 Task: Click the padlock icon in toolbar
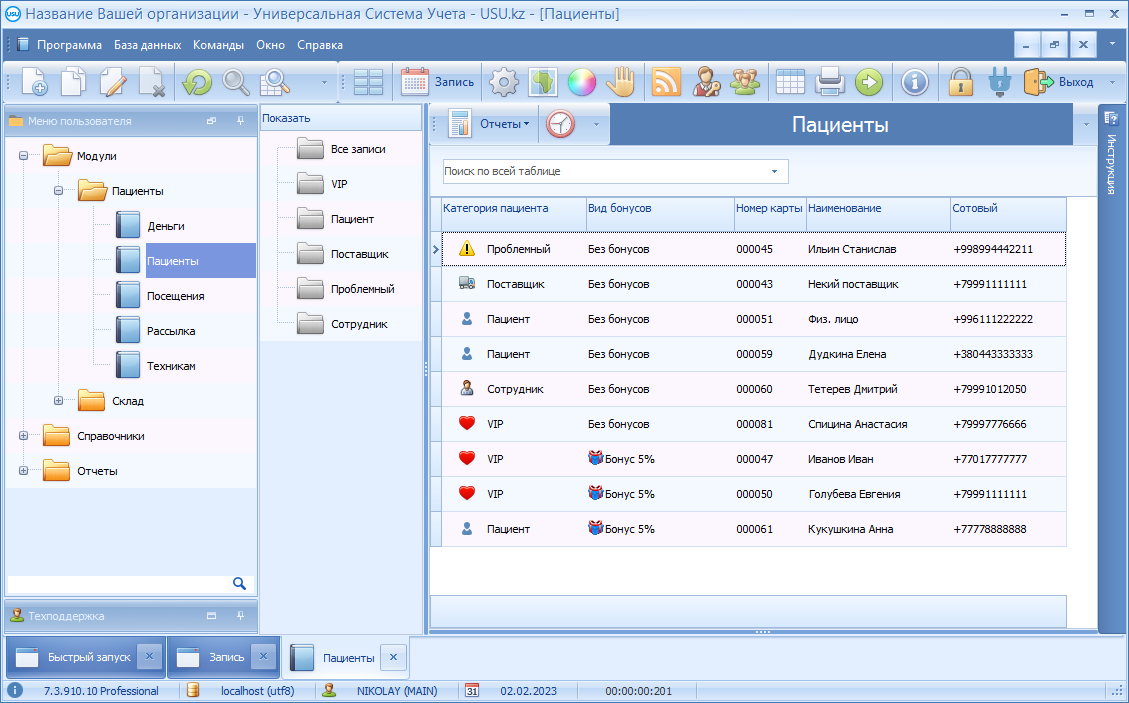coord(961,82)
